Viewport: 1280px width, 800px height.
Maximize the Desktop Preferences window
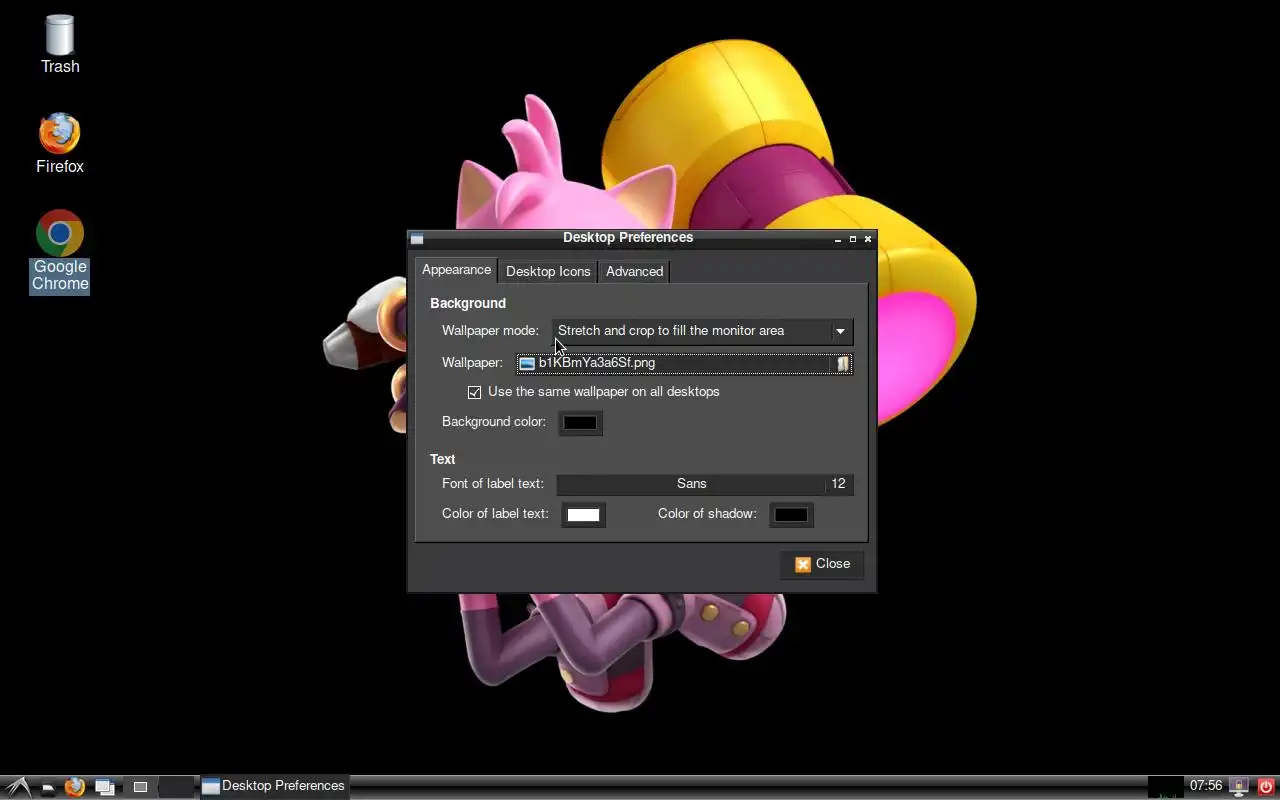[x=853, y=239]
